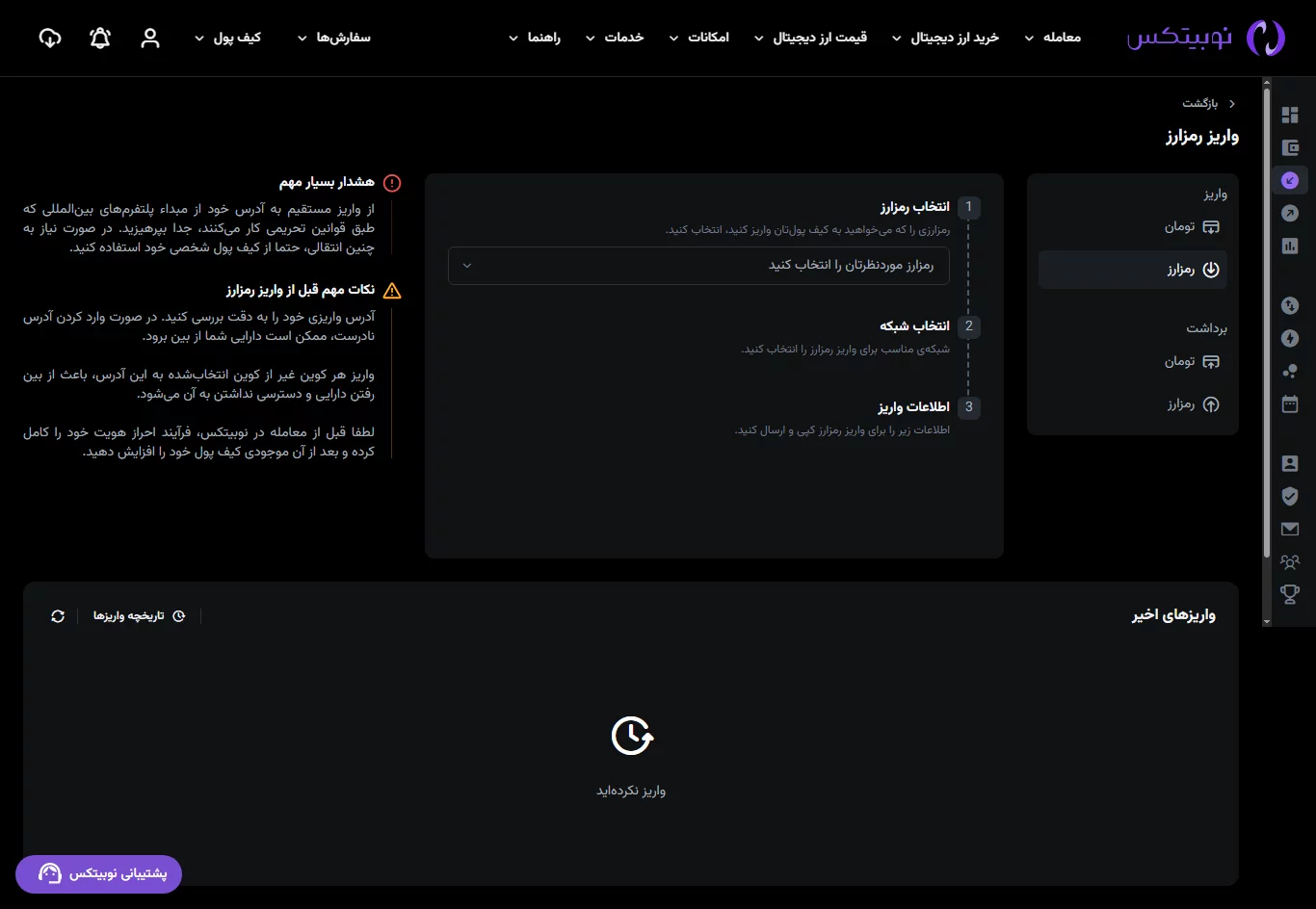This screenshot has height=909, width=1316.
Task: Open the shield checkmark sidebar icon
Action: pyautogui.click(x=1290, y=496)
